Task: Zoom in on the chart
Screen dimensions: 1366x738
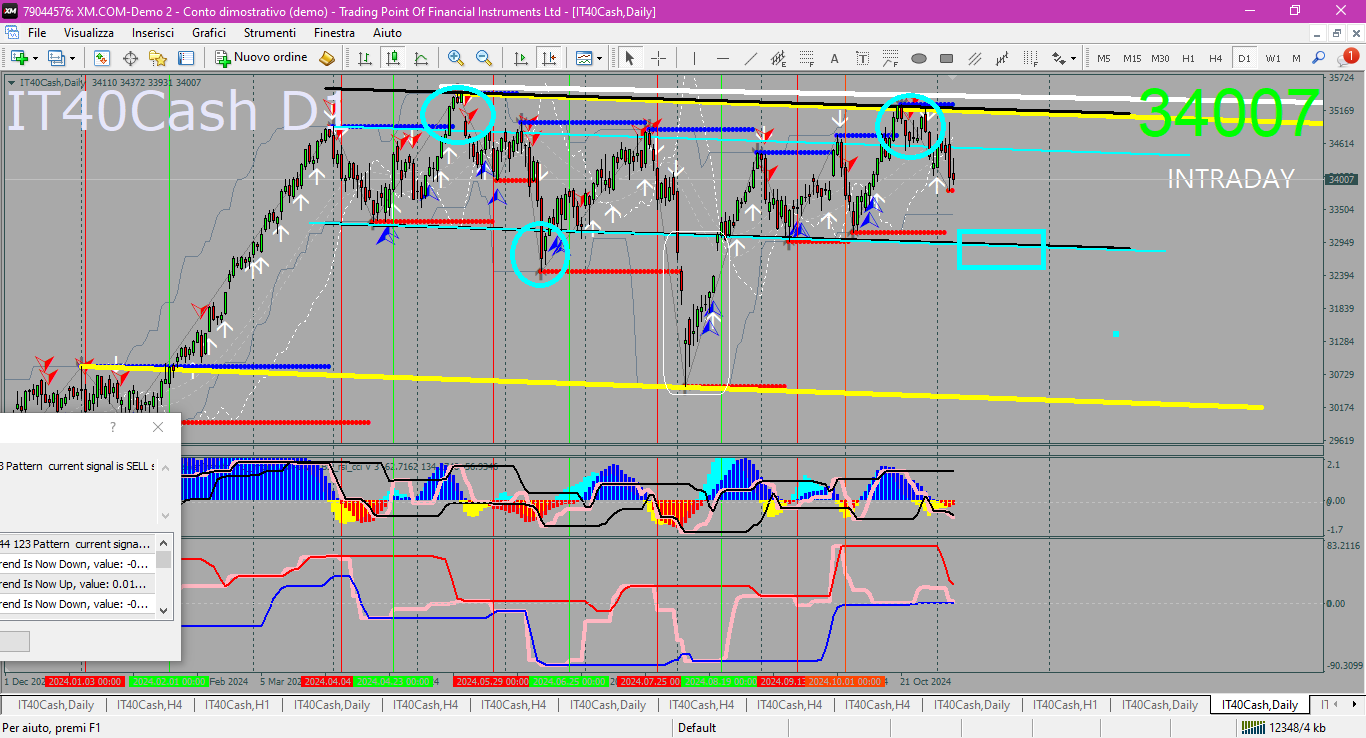Action: 456,58
